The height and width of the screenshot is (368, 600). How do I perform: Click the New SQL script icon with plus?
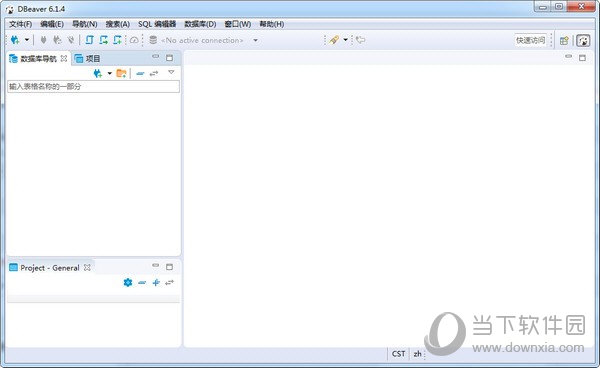(x=117, y=40)
